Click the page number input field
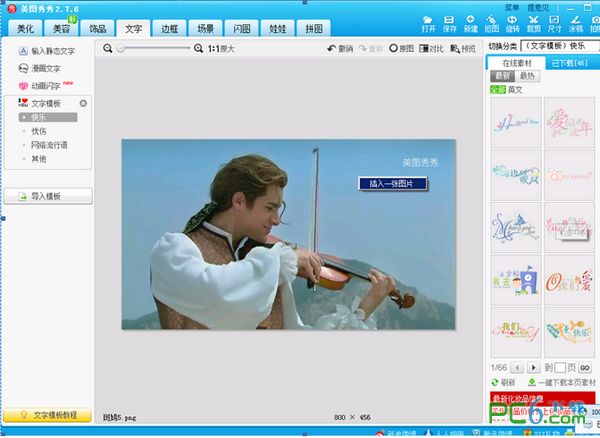The height and width of the screenshot is (438, 600). (559, 368)
